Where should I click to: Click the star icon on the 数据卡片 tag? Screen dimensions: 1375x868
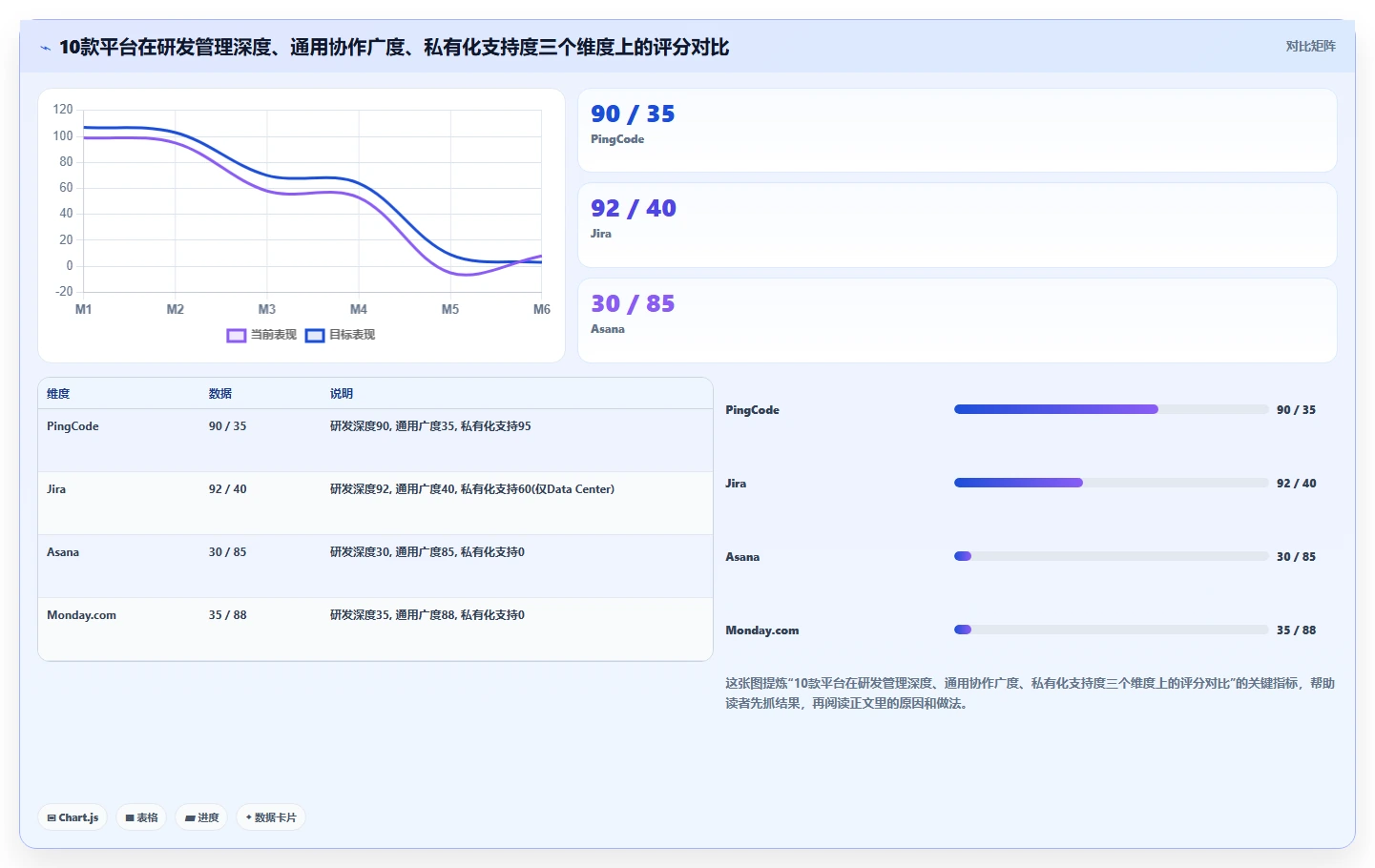(x=249, y=817)
